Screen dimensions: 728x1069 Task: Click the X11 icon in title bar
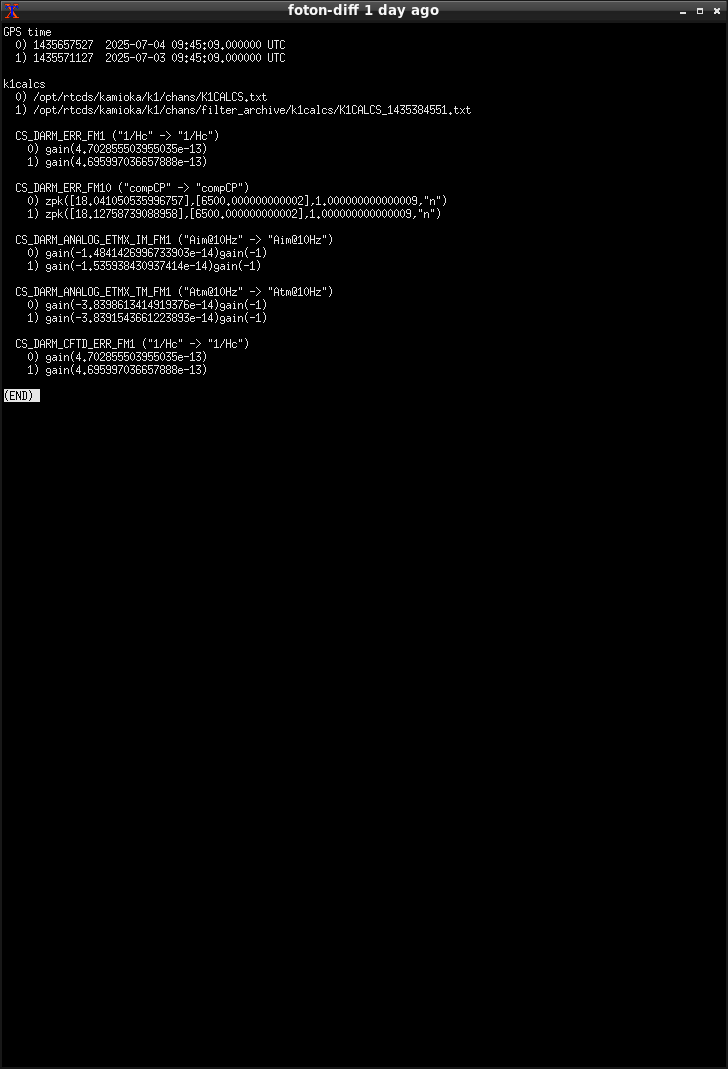coord(12,11)
